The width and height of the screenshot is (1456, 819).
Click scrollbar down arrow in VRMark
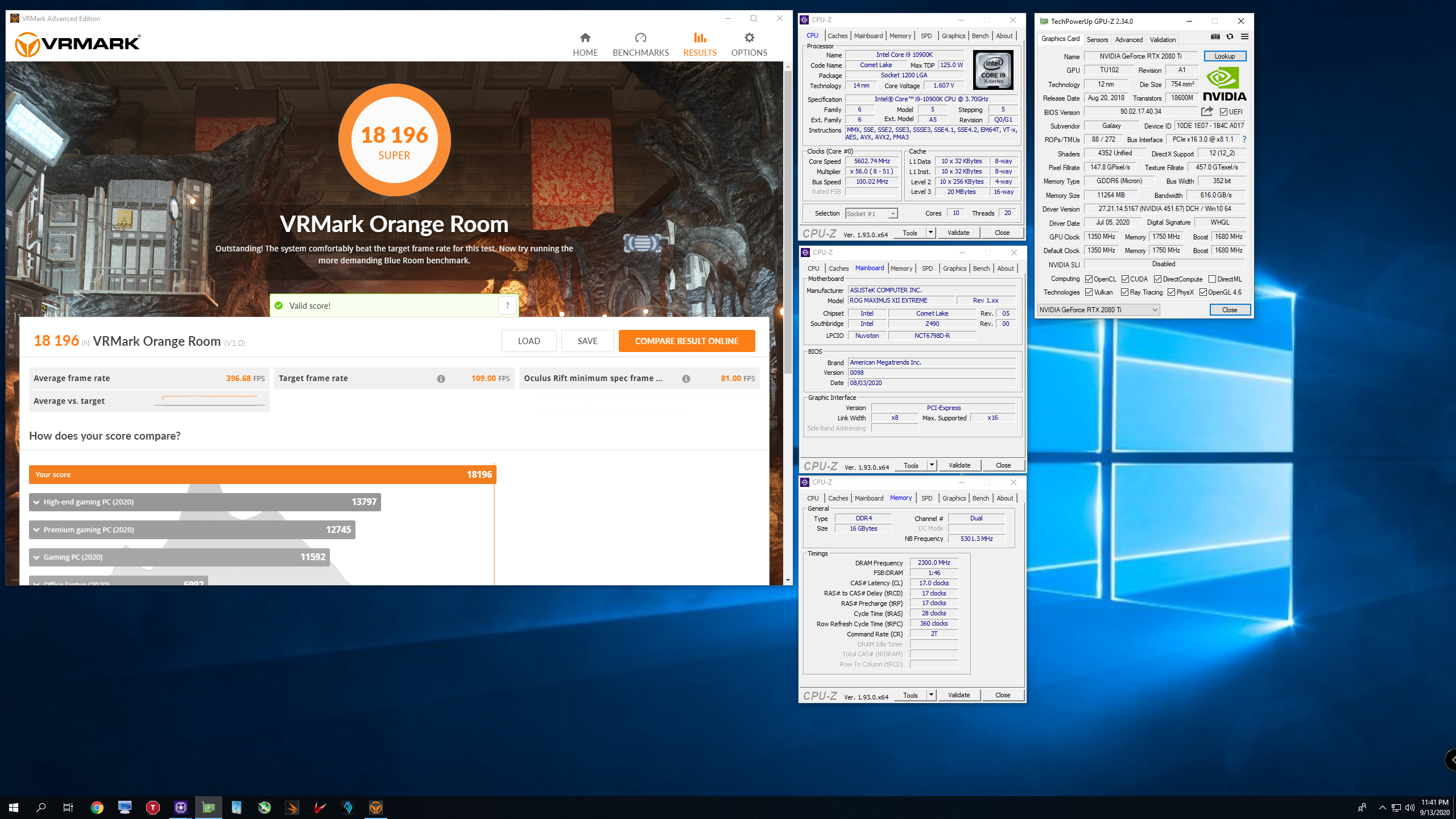click(x=788, y=580)
